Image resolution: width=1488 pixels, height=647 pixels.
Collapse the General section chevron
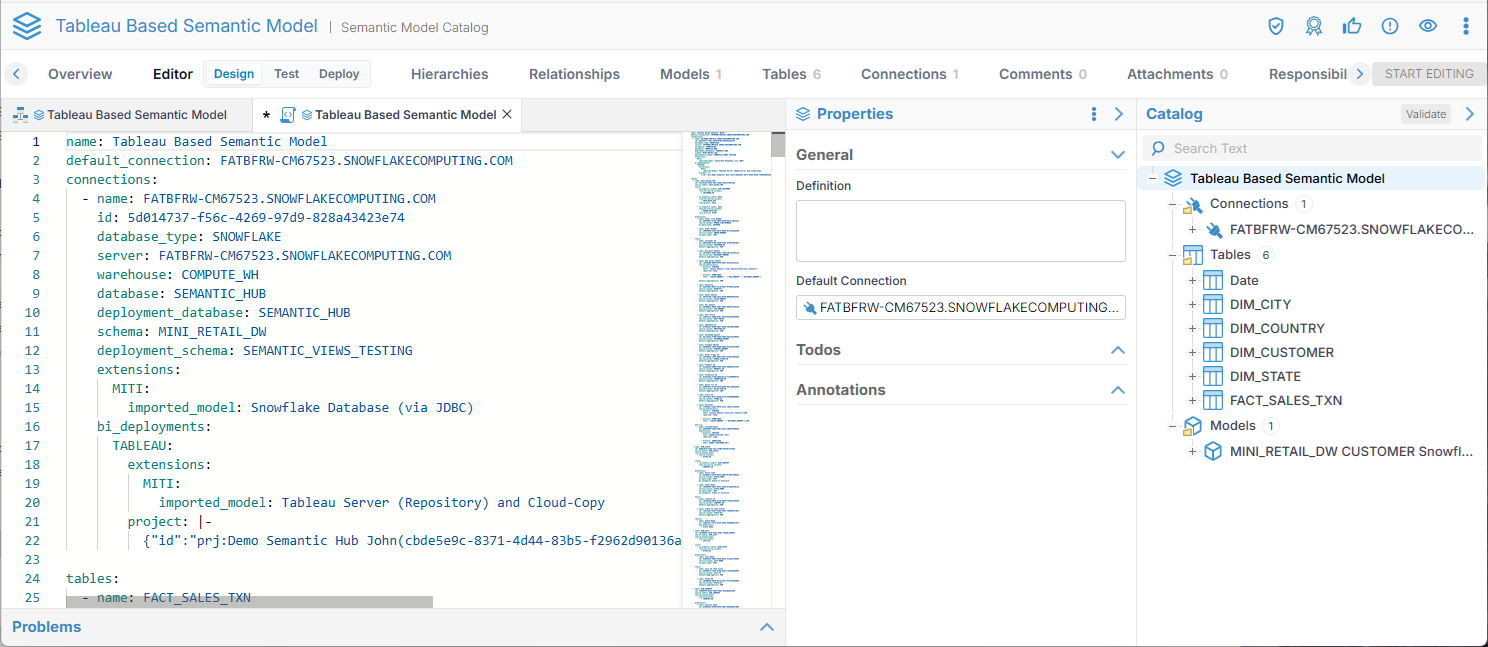coord(1118,155)
